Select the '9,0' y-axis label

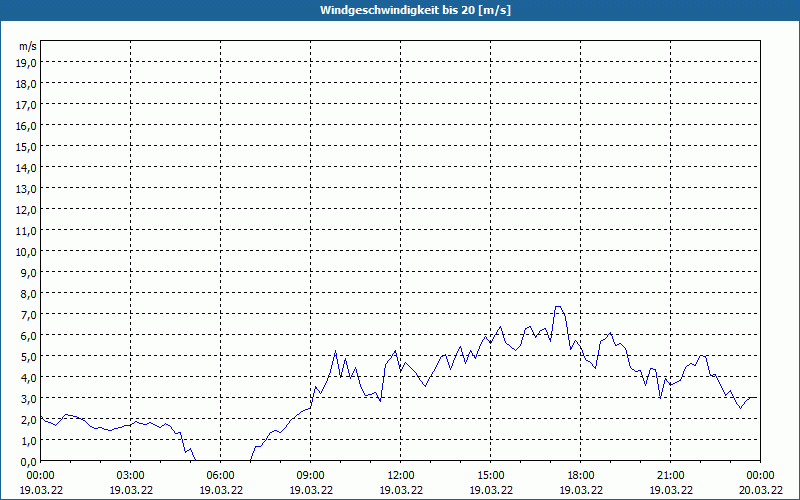click(29, 272)
